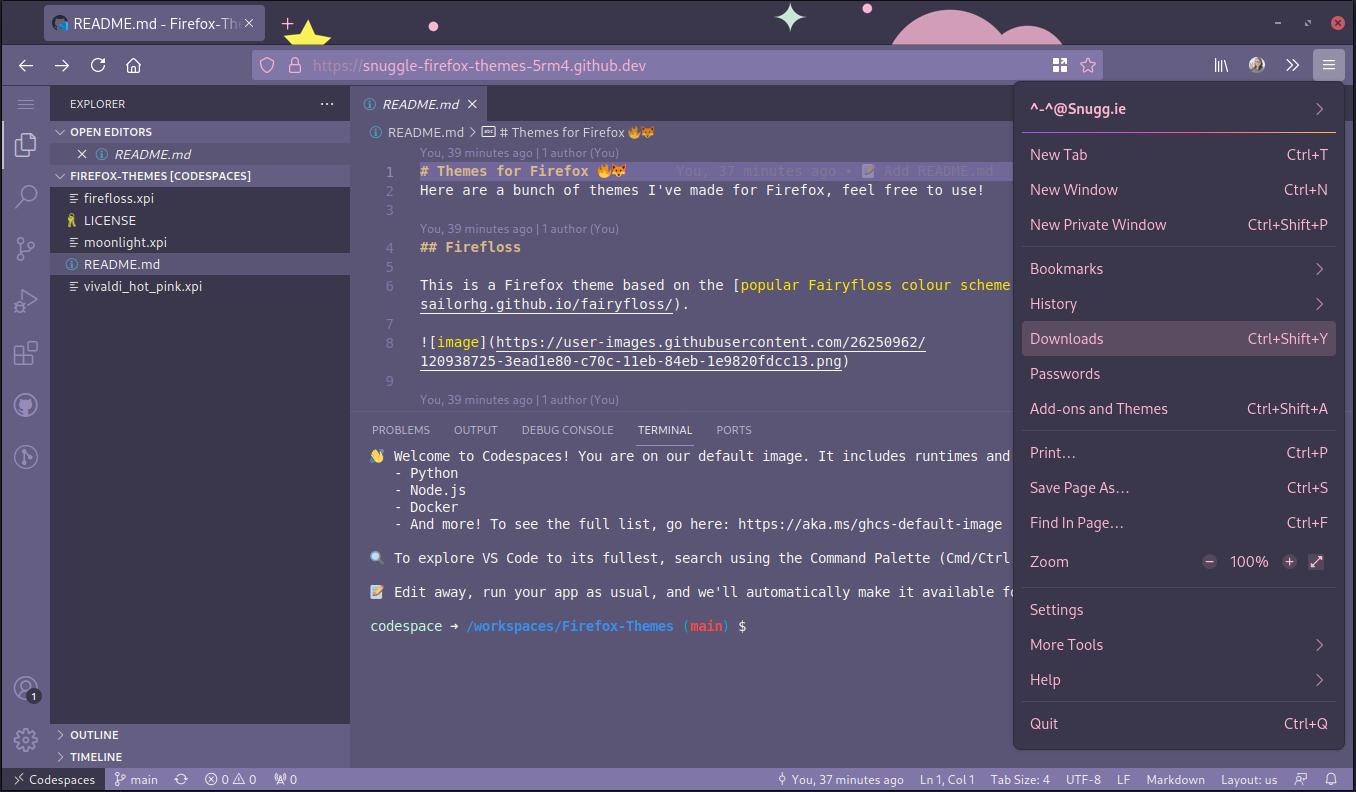This screenshot has height=792, width=1356.
Task: Select New Private Window menu item
Action: (x=1179, y=225)
